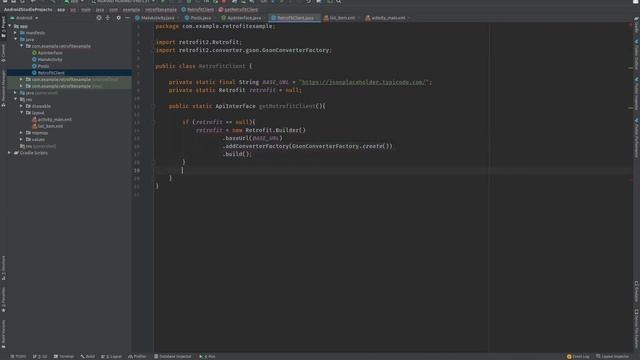Toggle the Build Variants side tab
The height and width of the screenshot is (360, 640).
(3, 333)
